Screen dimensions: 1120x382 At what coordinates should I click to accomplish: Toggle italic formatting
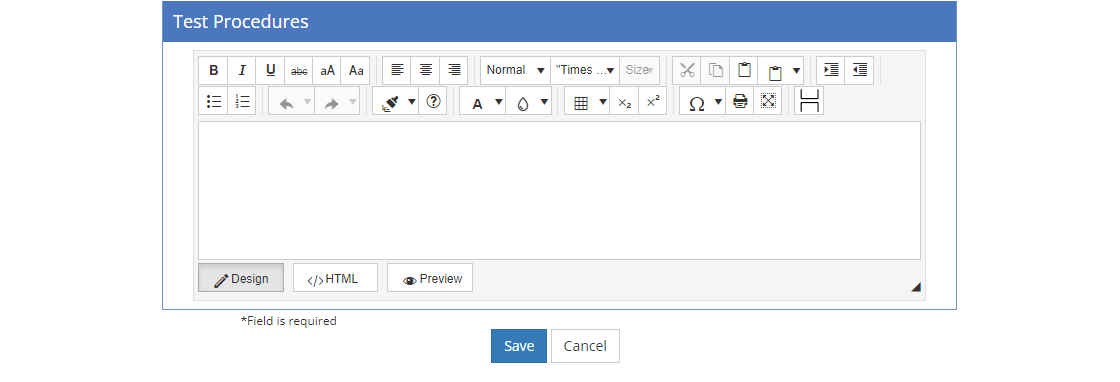click(241, 71)
